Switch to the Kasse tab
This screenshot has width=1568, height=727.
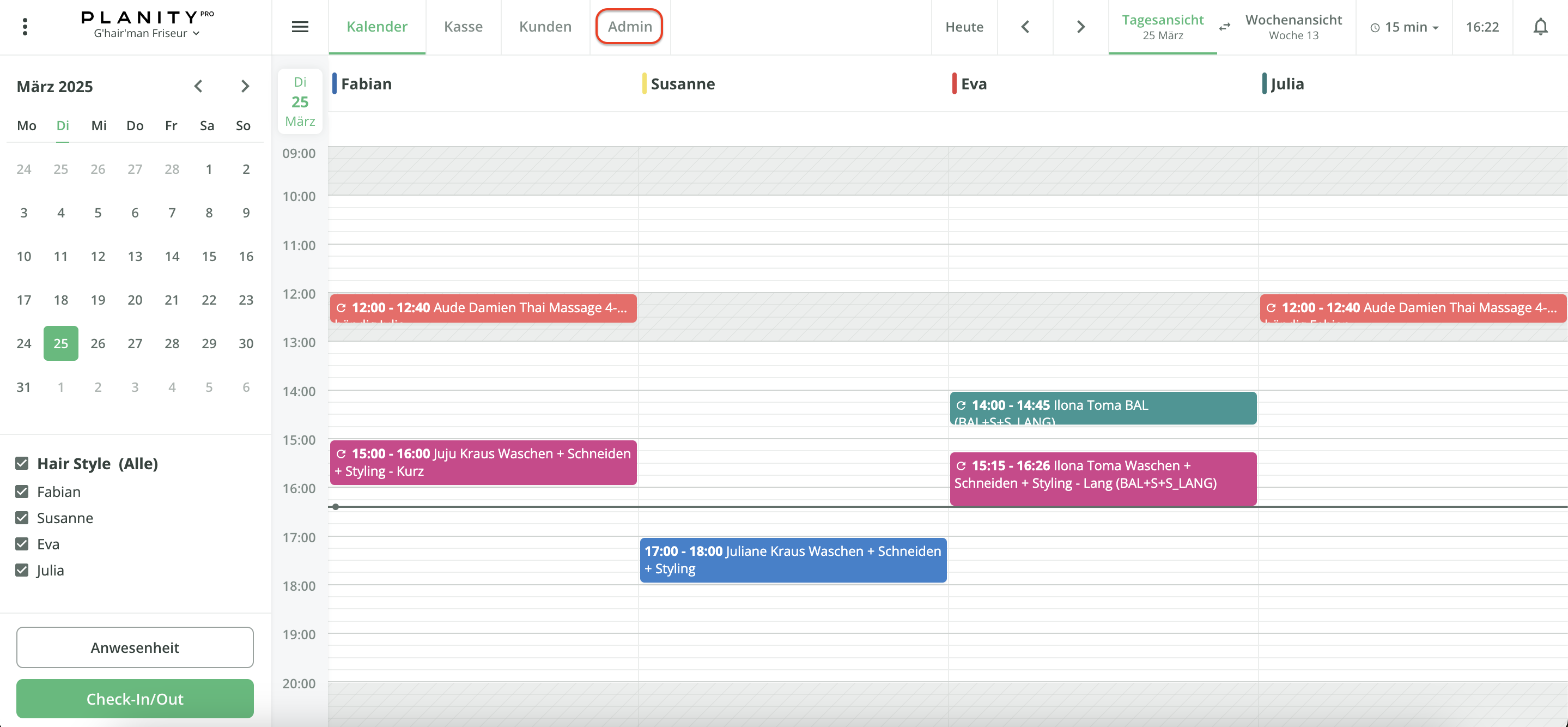coord(463,27)
